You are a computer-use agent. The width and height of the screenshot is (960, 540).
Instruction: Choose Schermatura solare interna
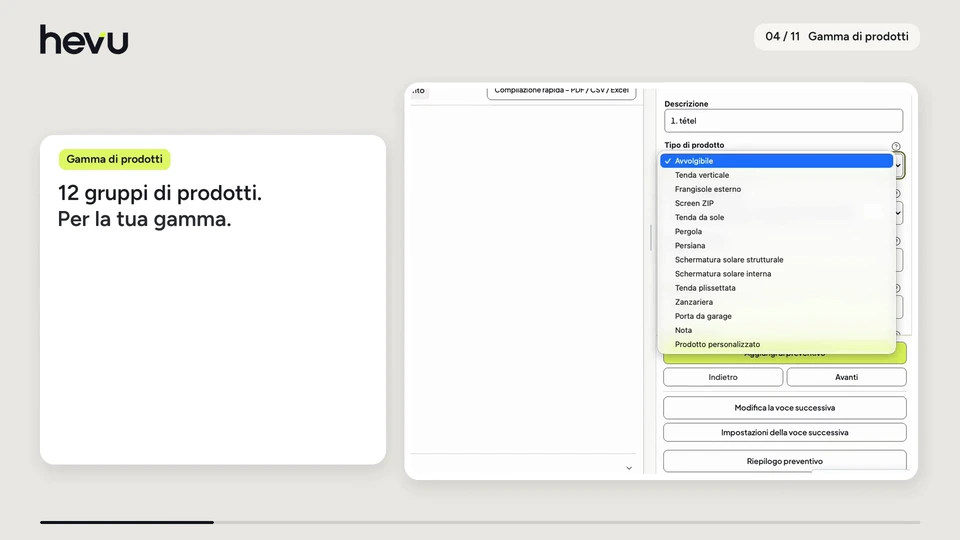[776, 274]
